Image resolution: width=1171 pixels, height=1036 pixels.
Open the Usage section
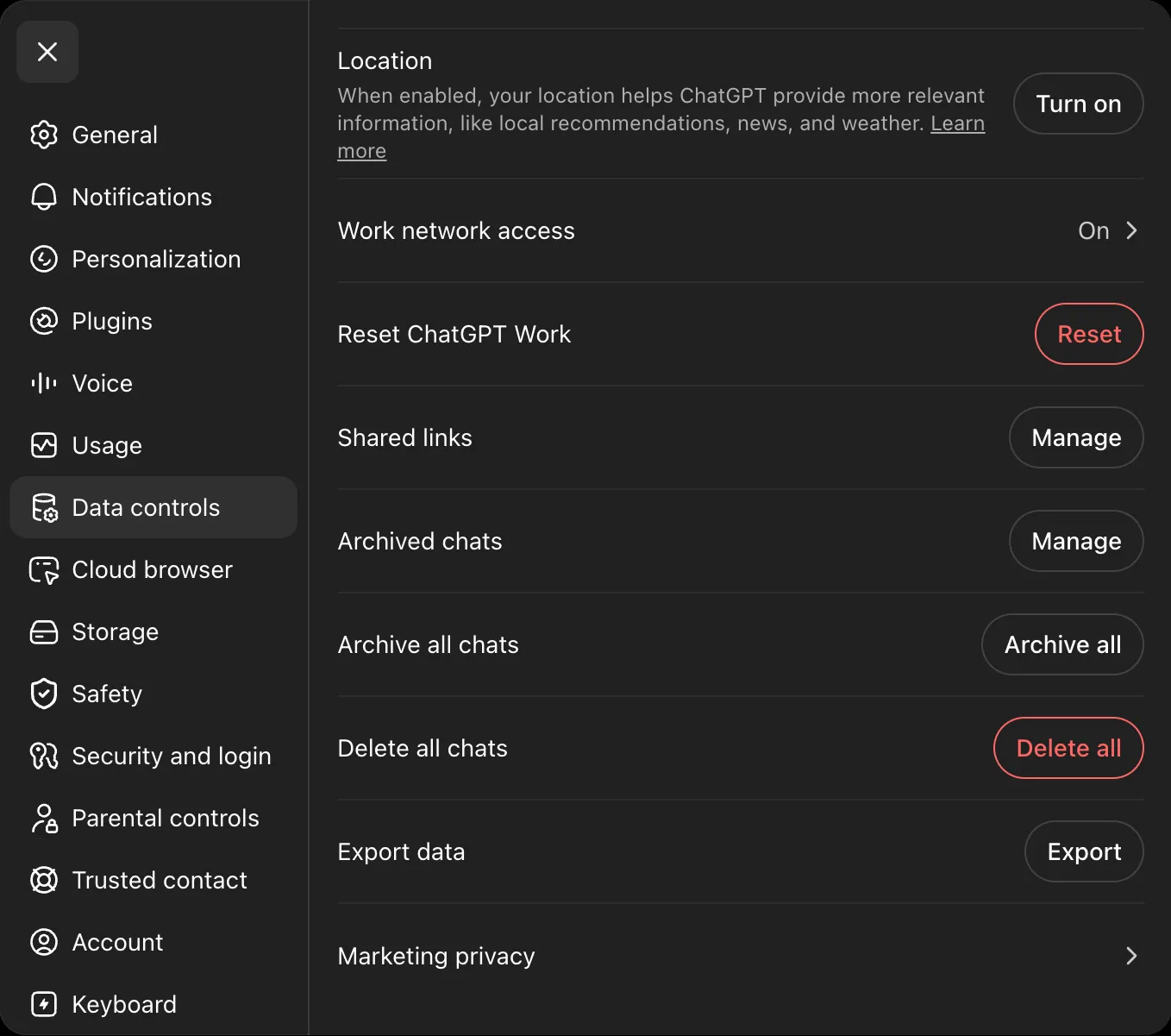click(153, 445)
